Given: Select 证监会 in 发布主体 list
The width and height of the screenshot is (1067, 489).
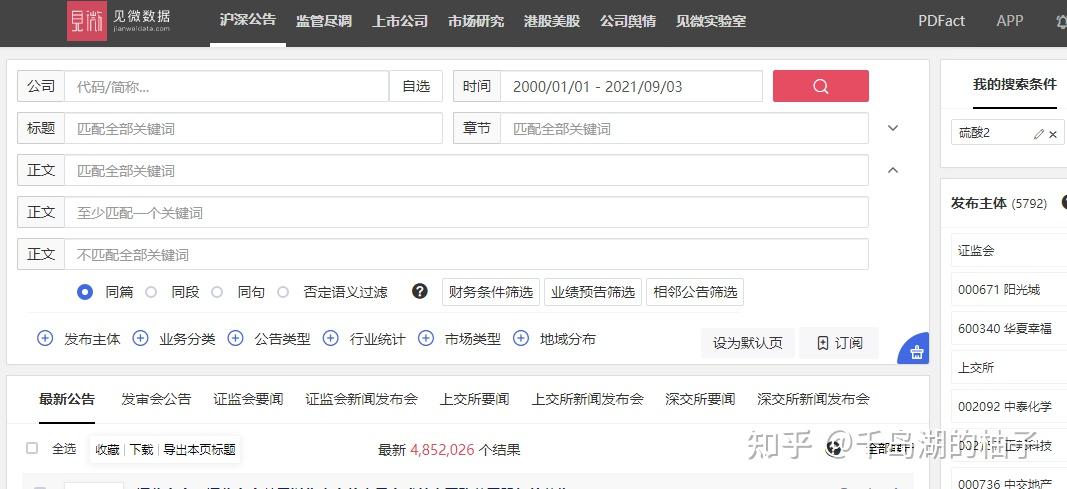Looking at the screenshot, I should tap(1009, 250).
